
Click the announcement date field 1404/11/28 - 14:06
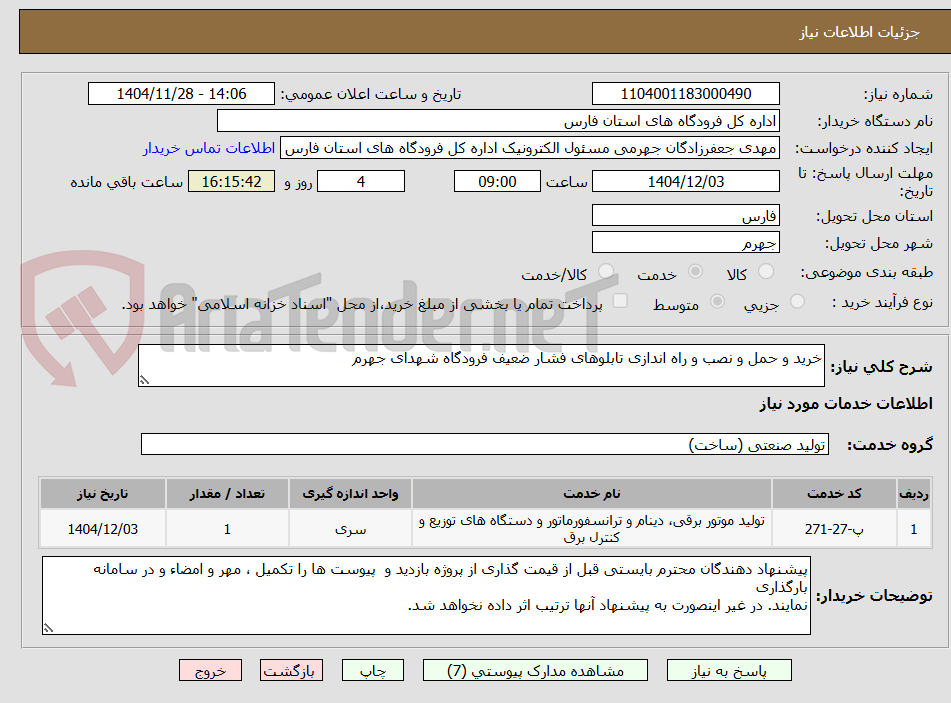point(181,94)
